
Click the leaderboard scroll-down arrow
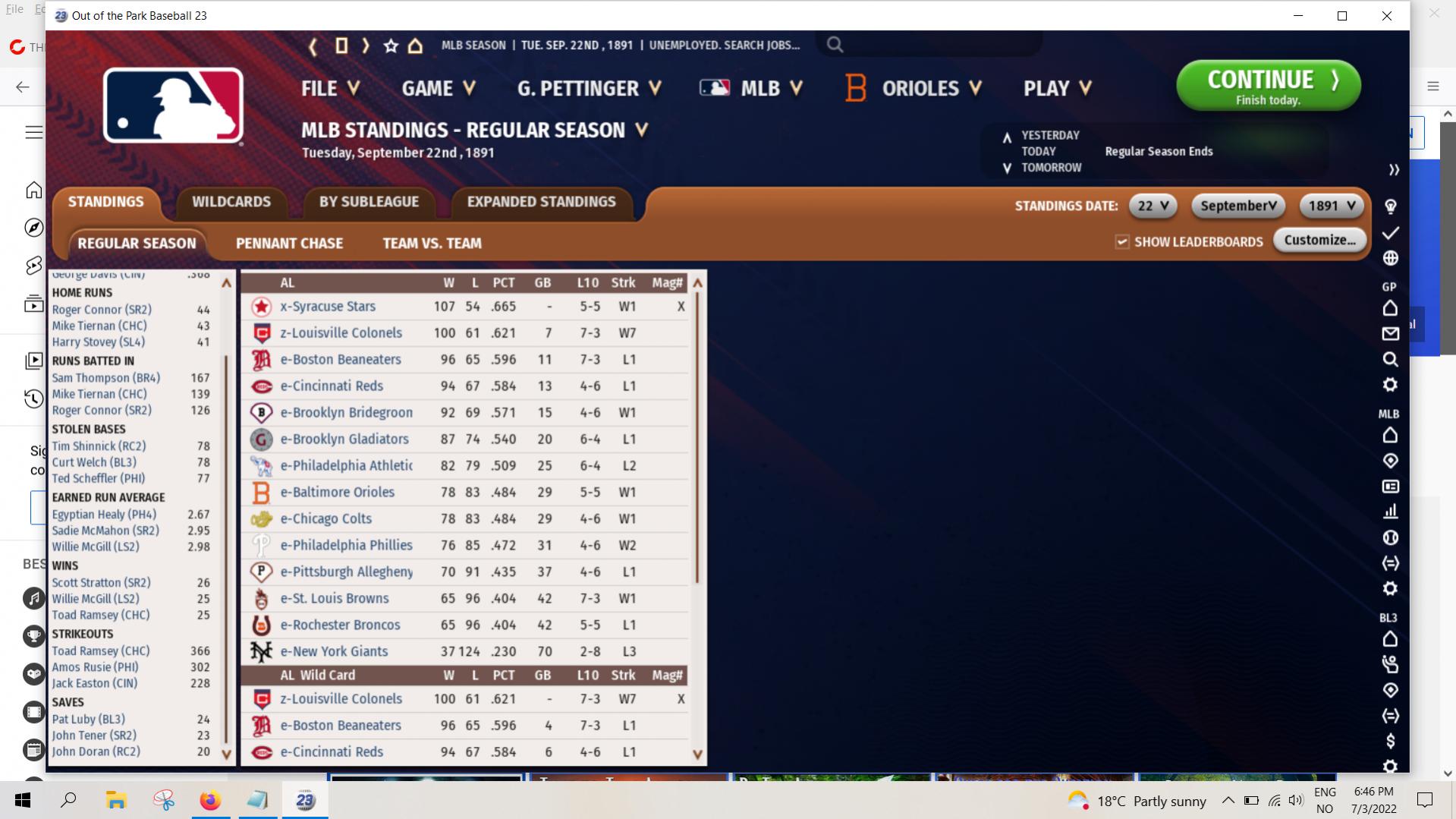(226, 754)
